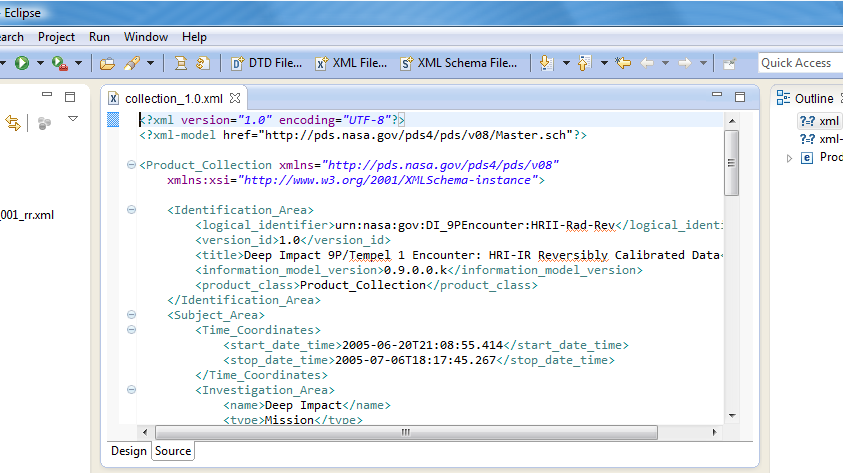Click the version_id value 1.0

pyautogui.click(x=289, y=240)
